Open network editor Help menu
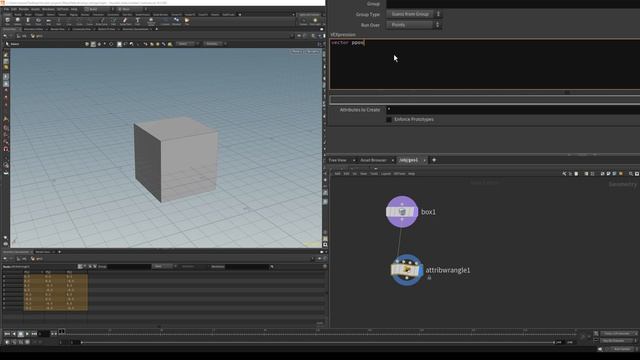This screenshot has height=360, width=640. tap(411, 174)
